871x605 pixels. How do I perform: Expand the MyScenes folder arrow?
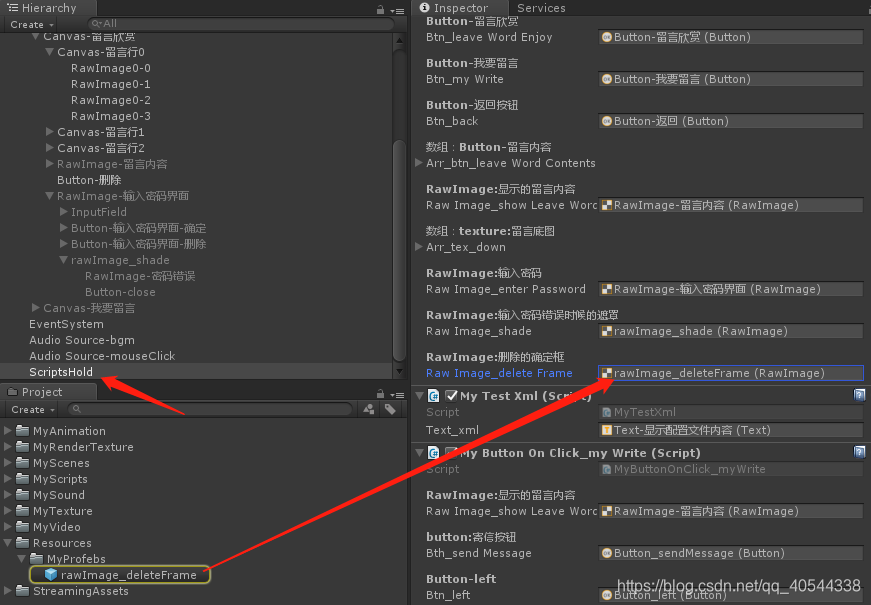click(8, 463)
